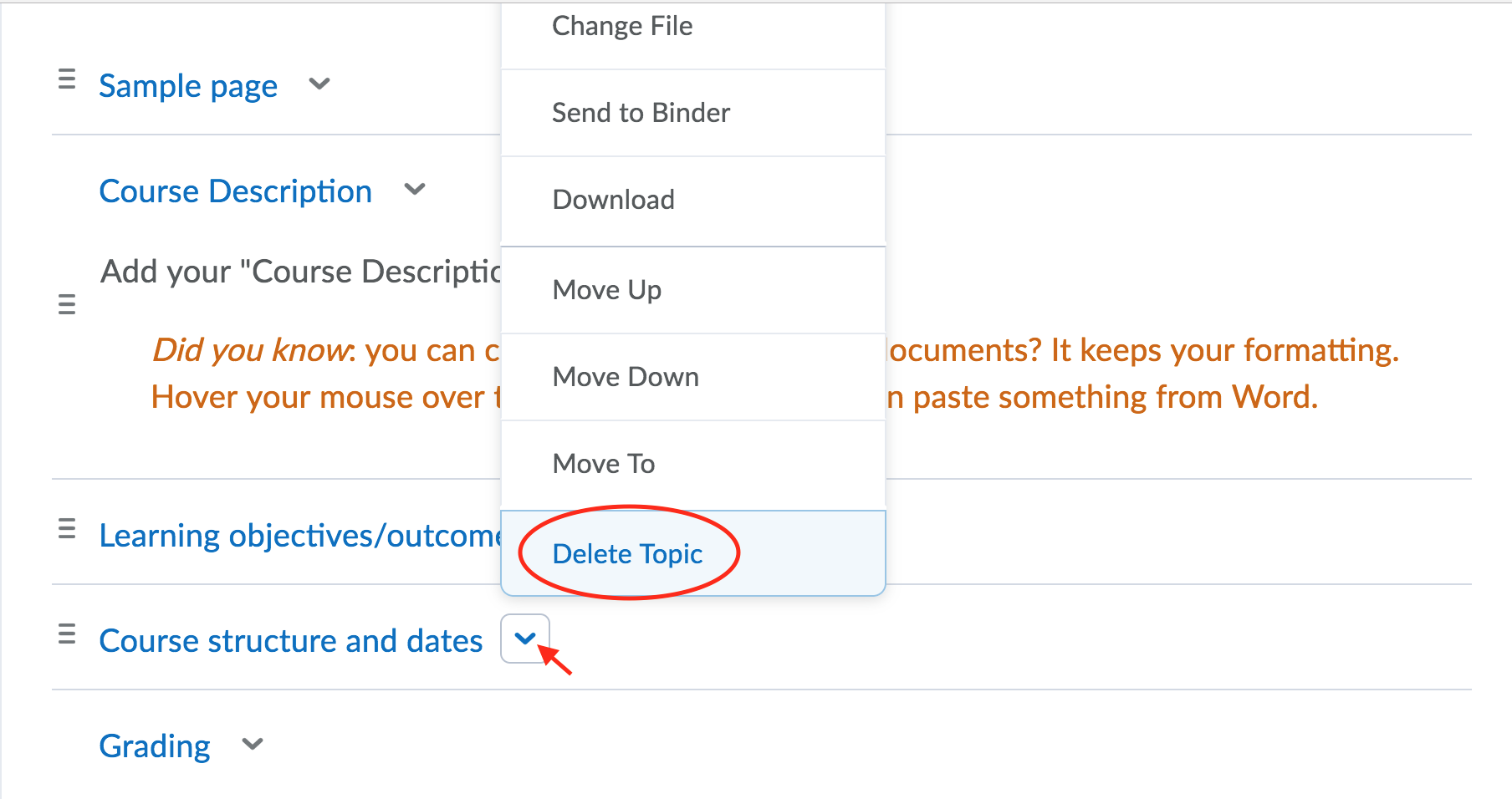Click drag handle beside Course Description text
Screen dimensions: 1512x799
click(67, 304)
